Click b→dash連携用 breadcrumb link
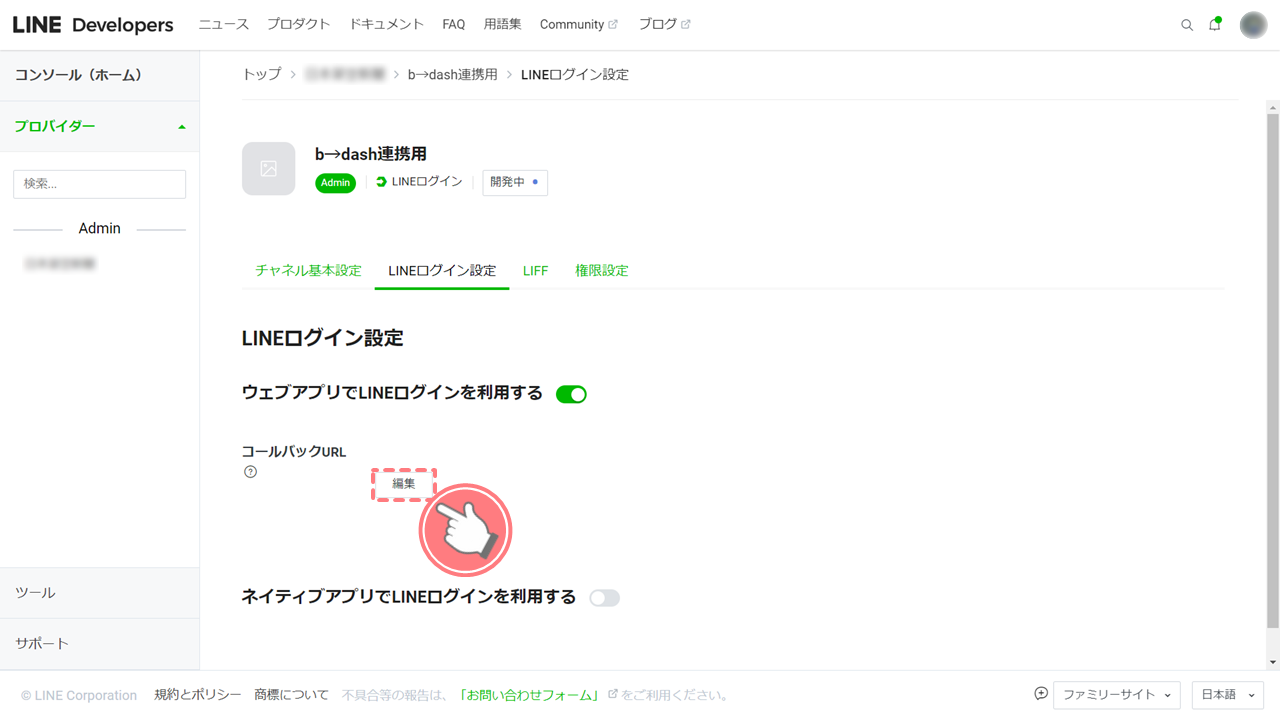The width and height of the screenshot is (1280, 720). point(452,74)
